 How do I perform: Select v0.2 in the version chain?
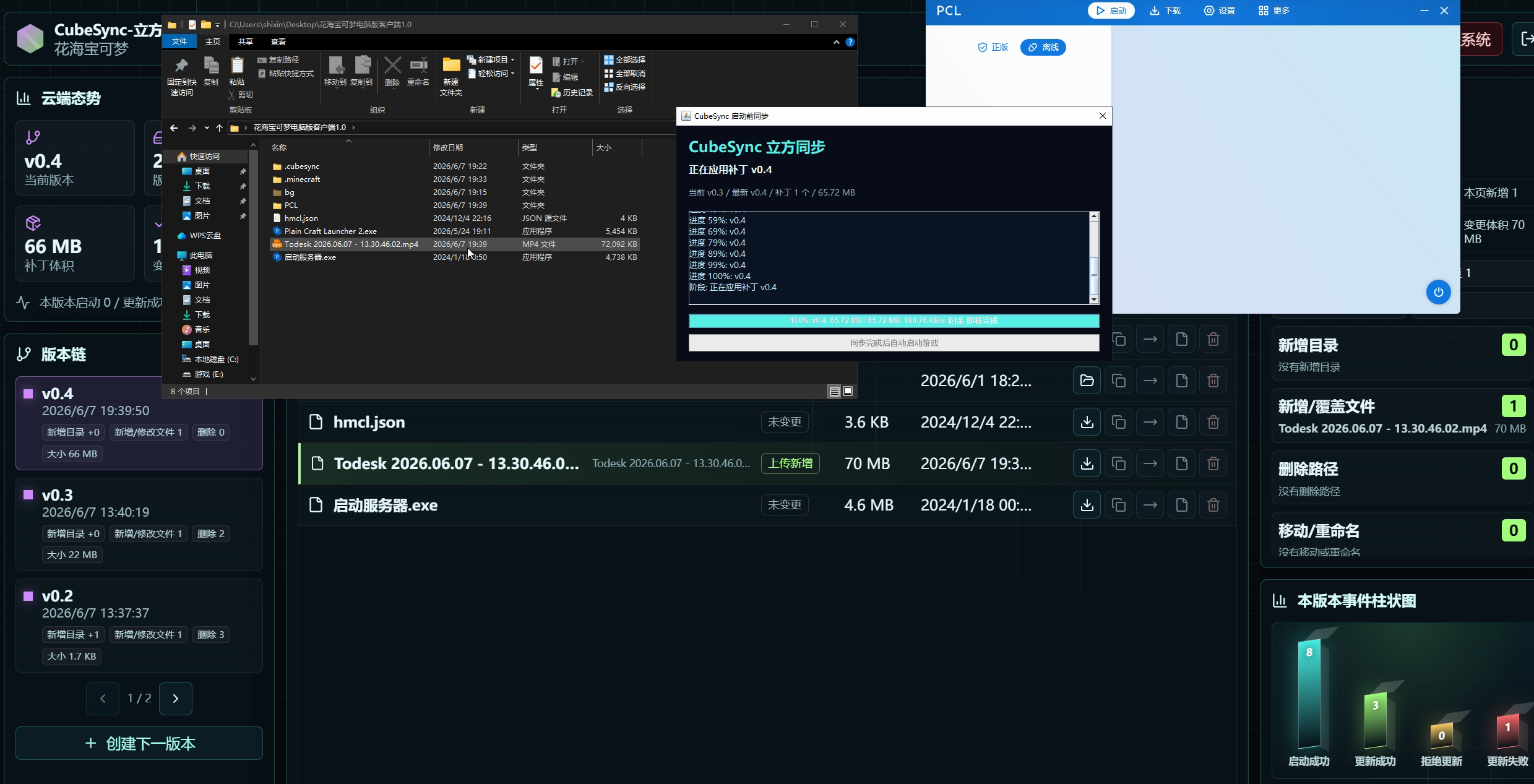[139, 626]
